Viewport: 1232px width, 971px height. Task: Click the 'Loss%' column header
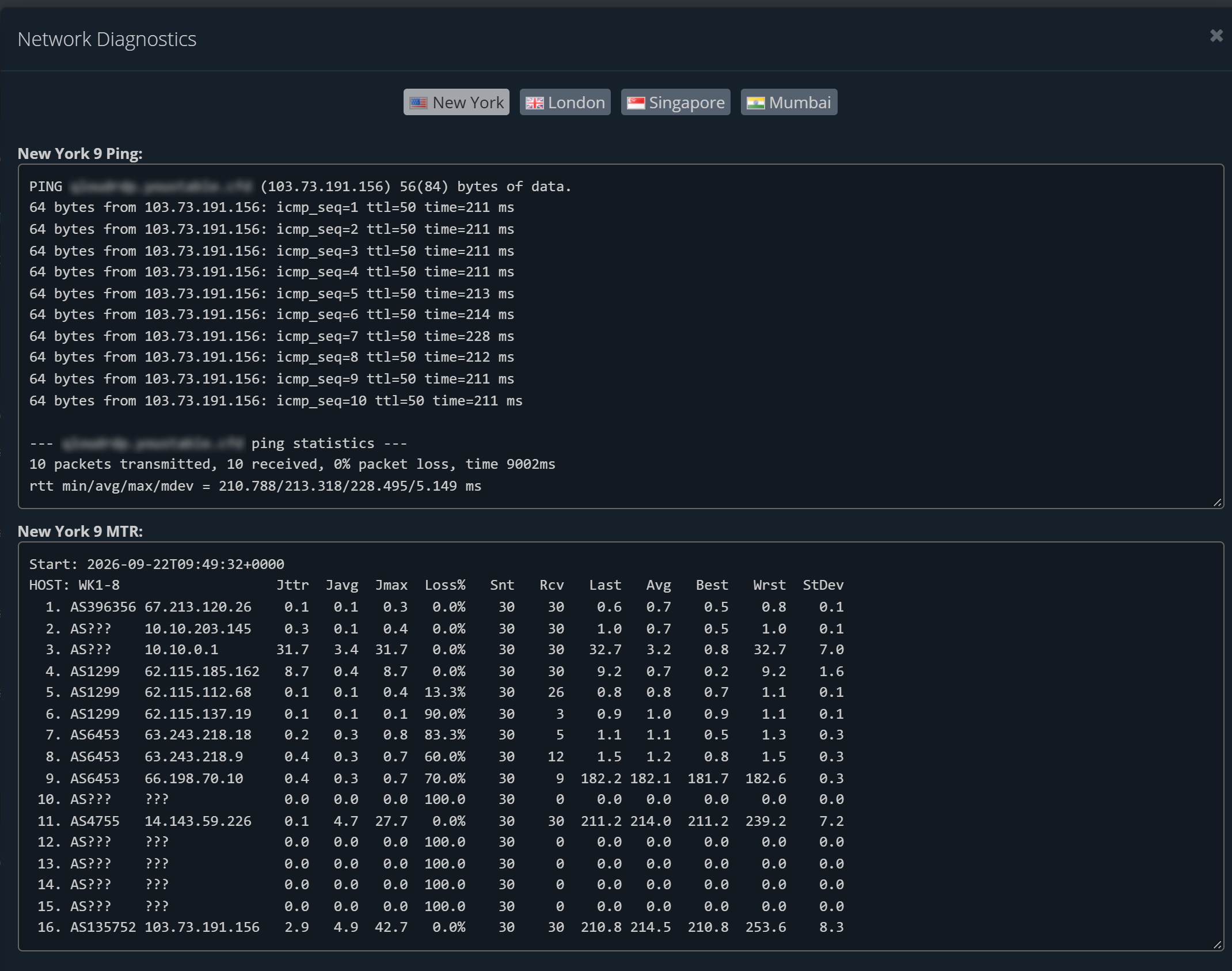tap(445, 585)
